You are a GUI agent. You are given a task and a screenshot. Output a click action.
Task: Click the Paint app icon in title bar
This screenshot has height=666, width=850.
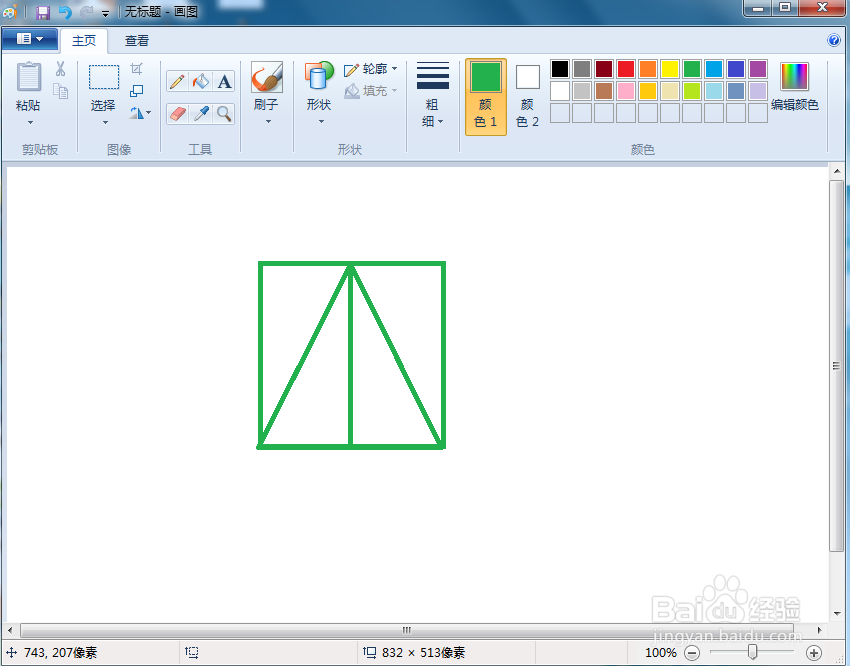coord(10,11)
